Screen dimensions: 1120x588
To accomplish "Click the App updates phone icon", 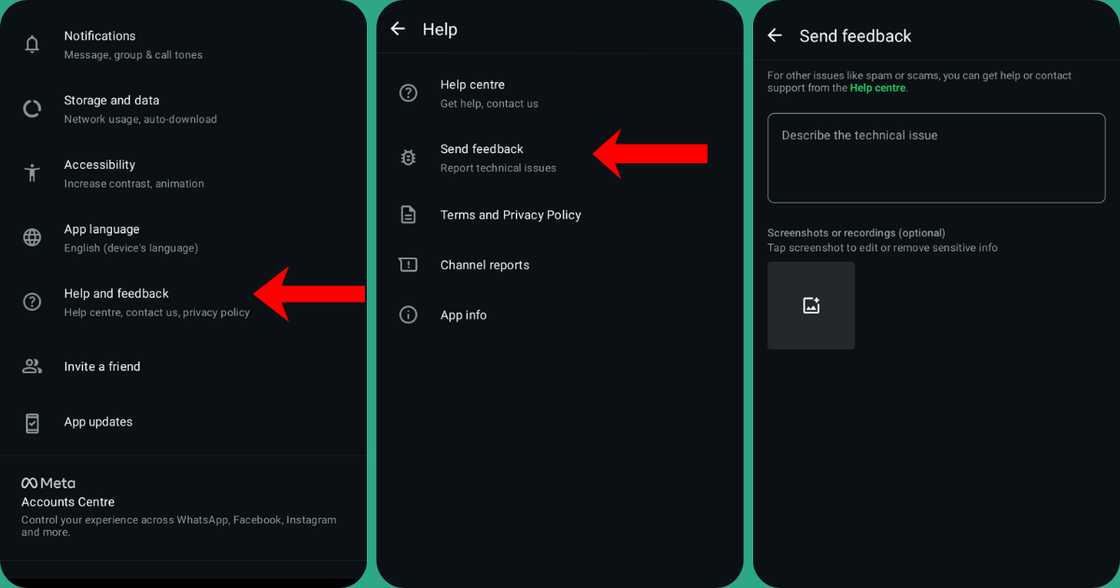I will click(x=31, y=421).
